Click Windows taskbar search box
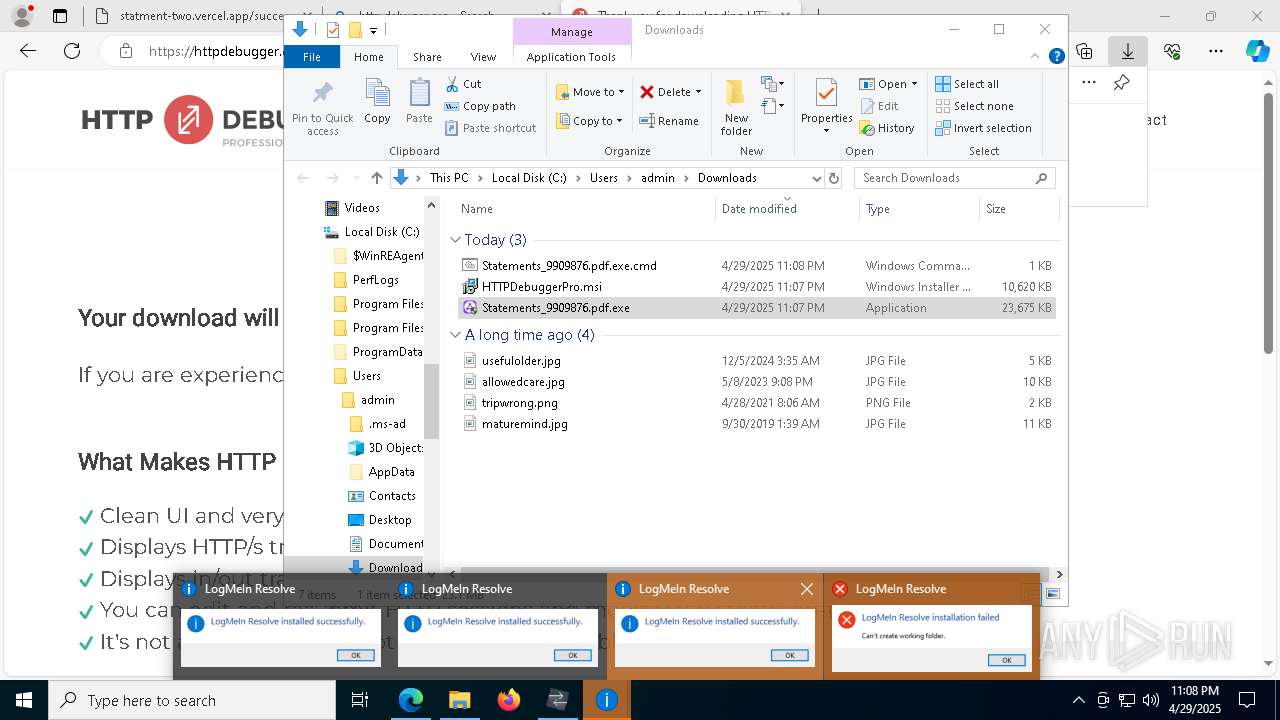 tap(192, 700)
